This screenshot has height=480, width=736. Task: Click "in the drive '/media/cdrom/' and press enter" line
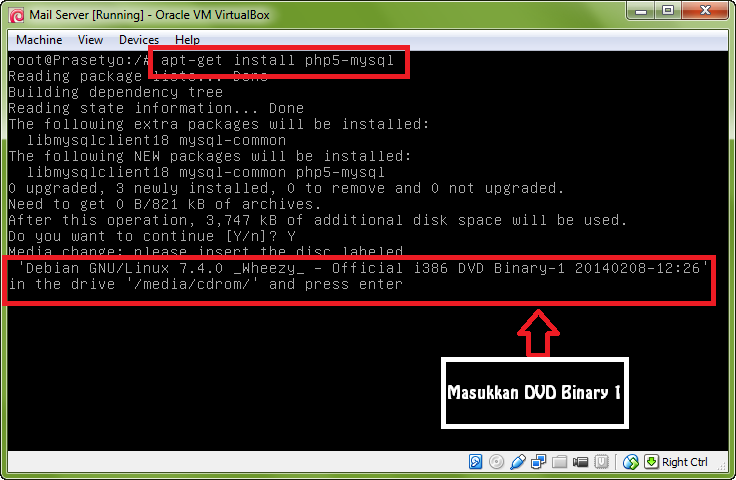[206, 284]
